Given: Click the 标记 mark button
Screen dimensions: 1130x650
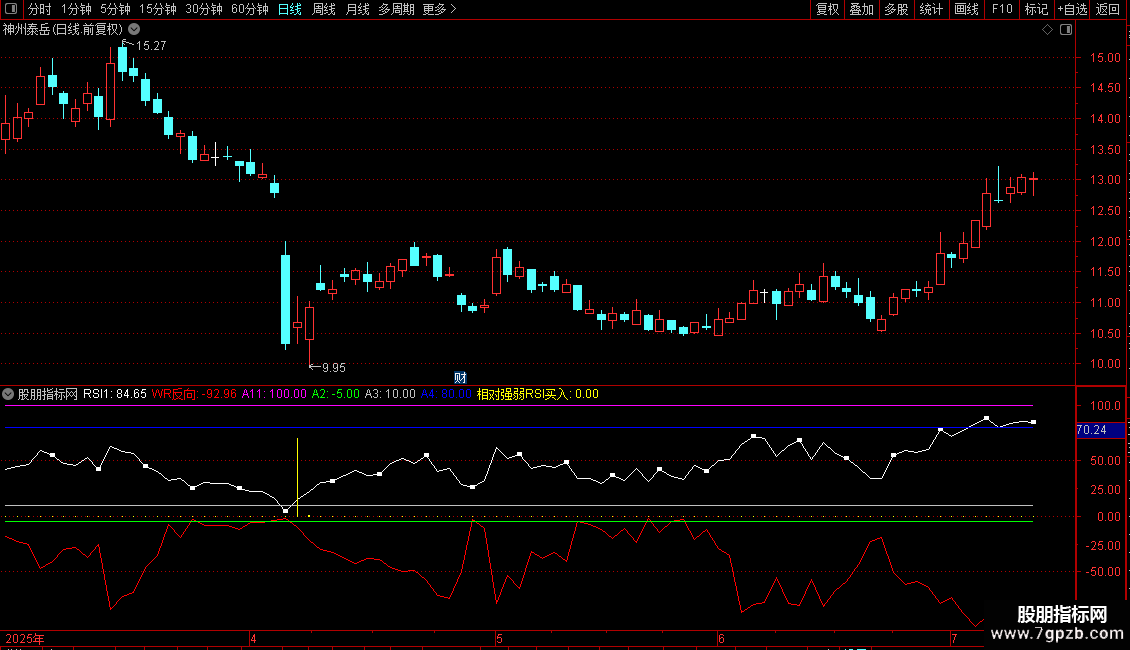Looking at the screenshot, I should (1036, 9).
